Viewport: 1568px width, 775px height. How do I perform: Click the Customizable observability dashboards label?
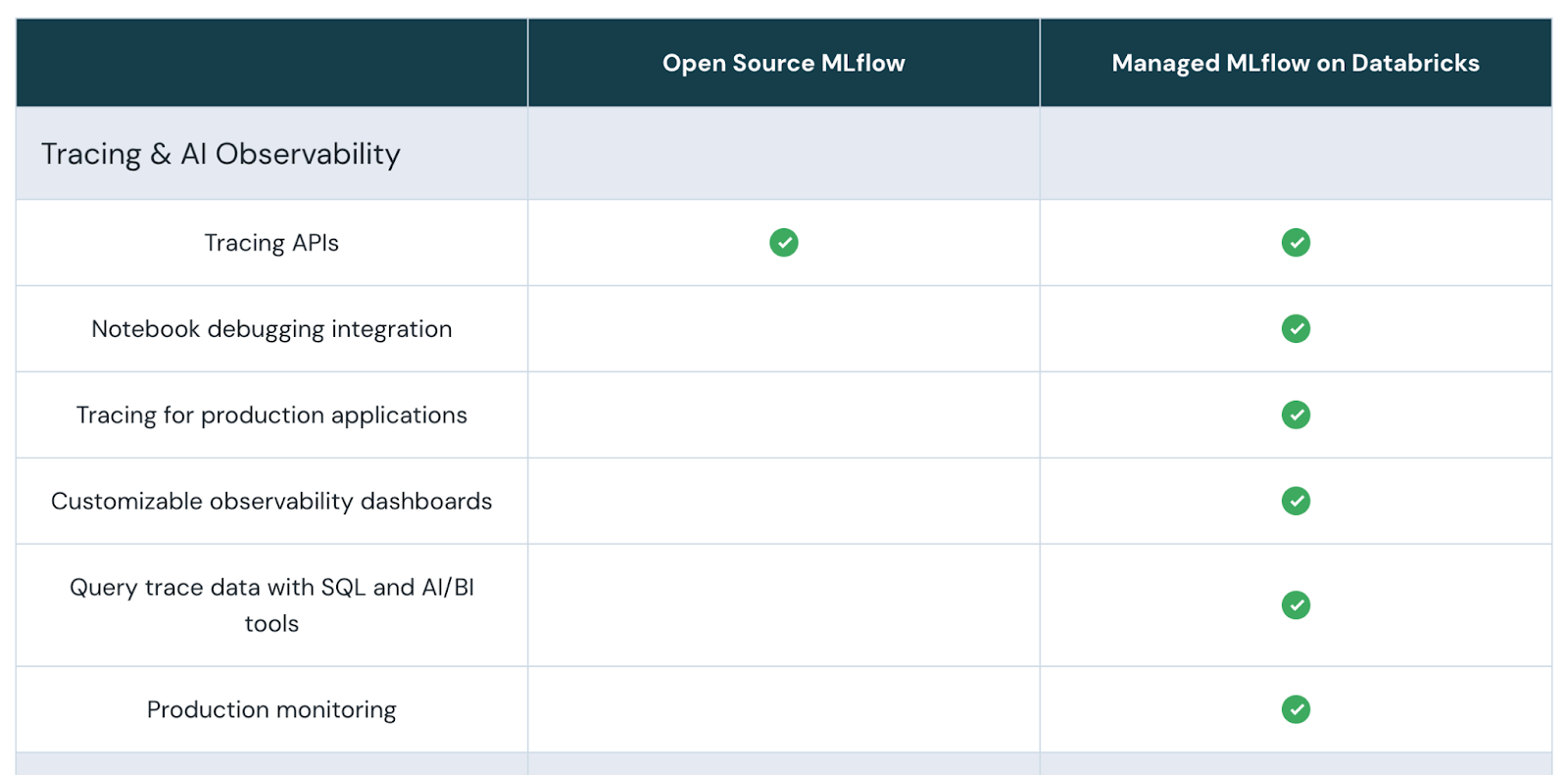271,502
